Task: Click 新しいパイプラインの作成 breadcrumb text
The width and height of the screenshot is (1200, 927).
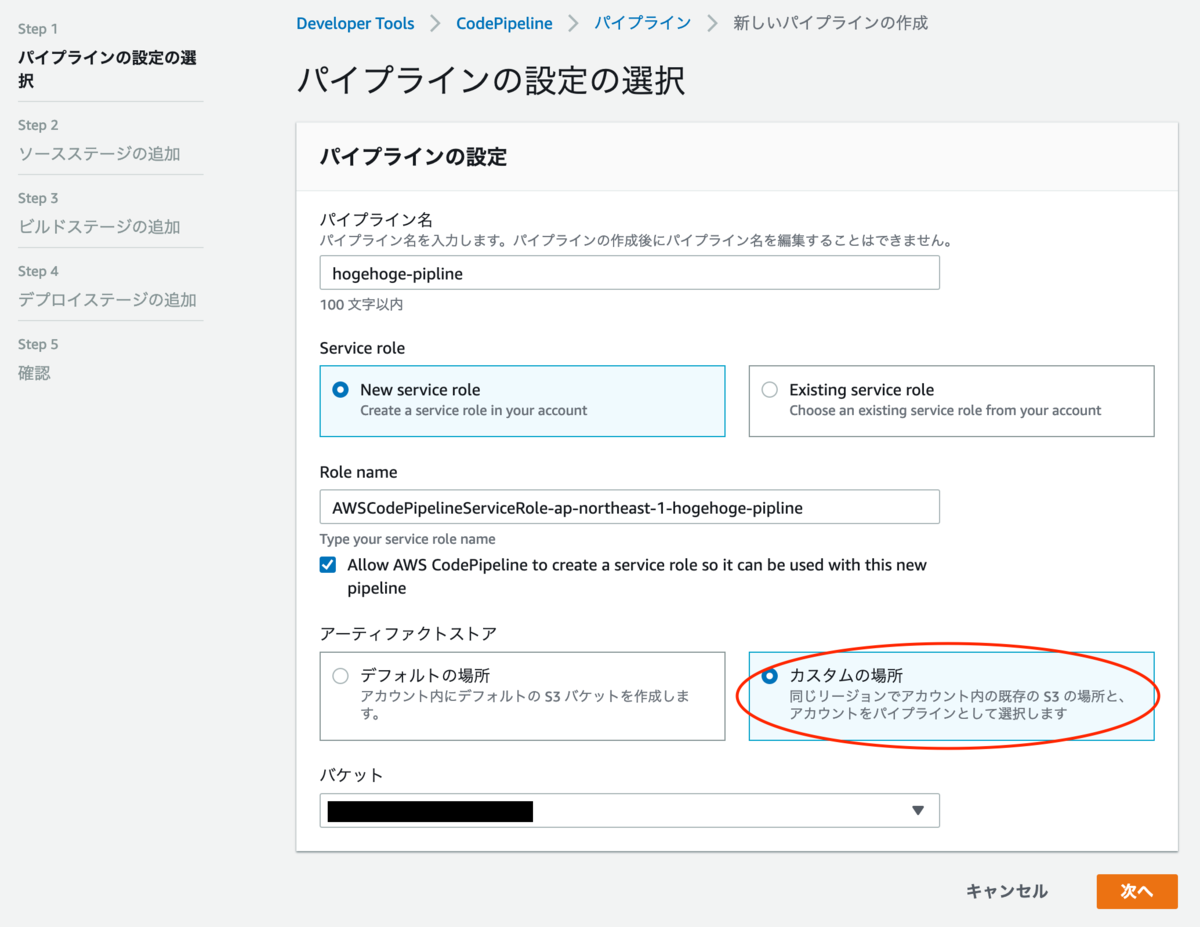Action: pyautogui.click(x=830, y=23)
